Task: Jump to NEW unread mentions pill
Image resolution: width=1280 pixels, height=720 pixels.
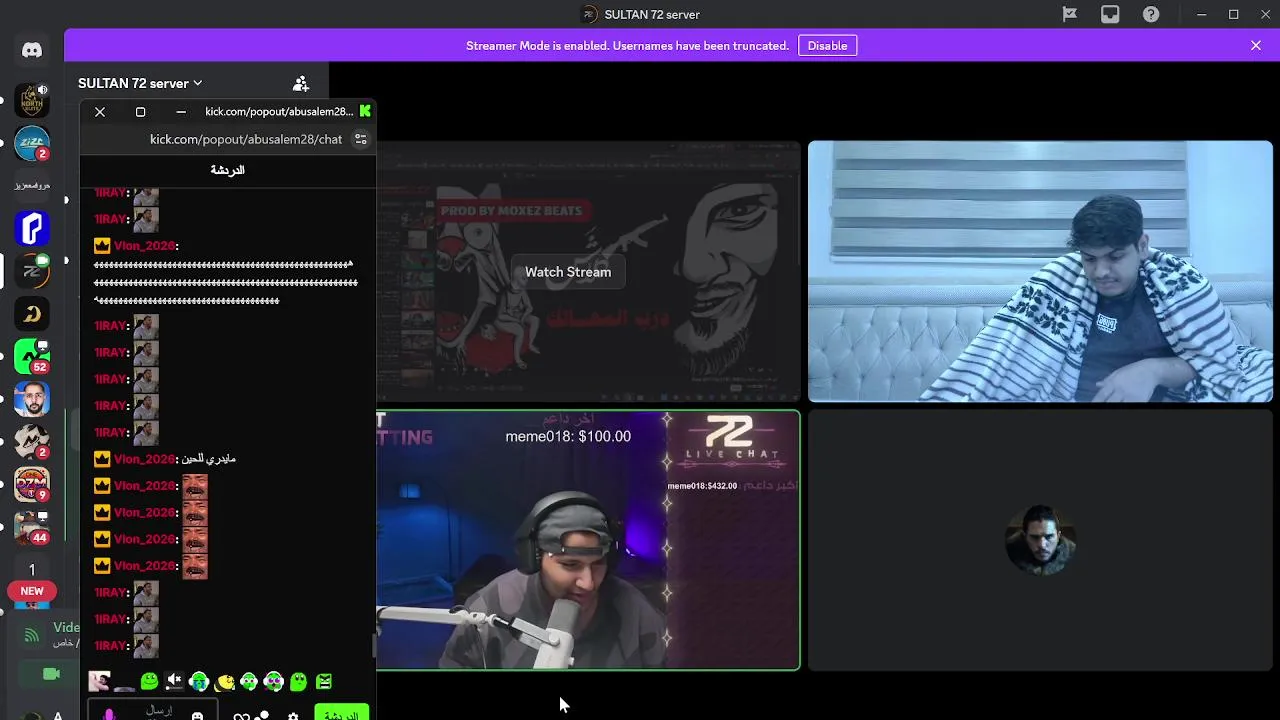Action: [32, 591]
